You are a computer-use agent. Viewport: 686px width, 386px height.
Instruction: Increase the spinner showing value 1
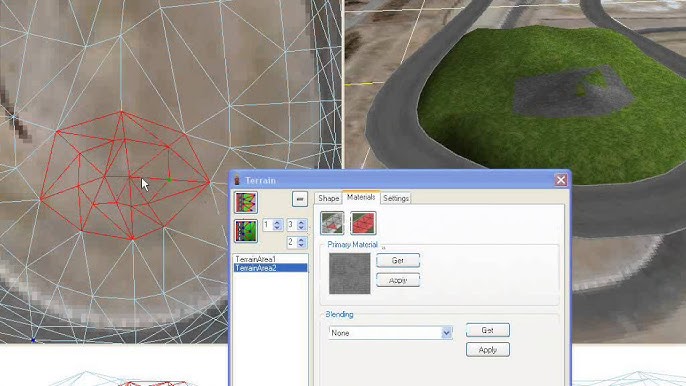[x=276, y=222]
